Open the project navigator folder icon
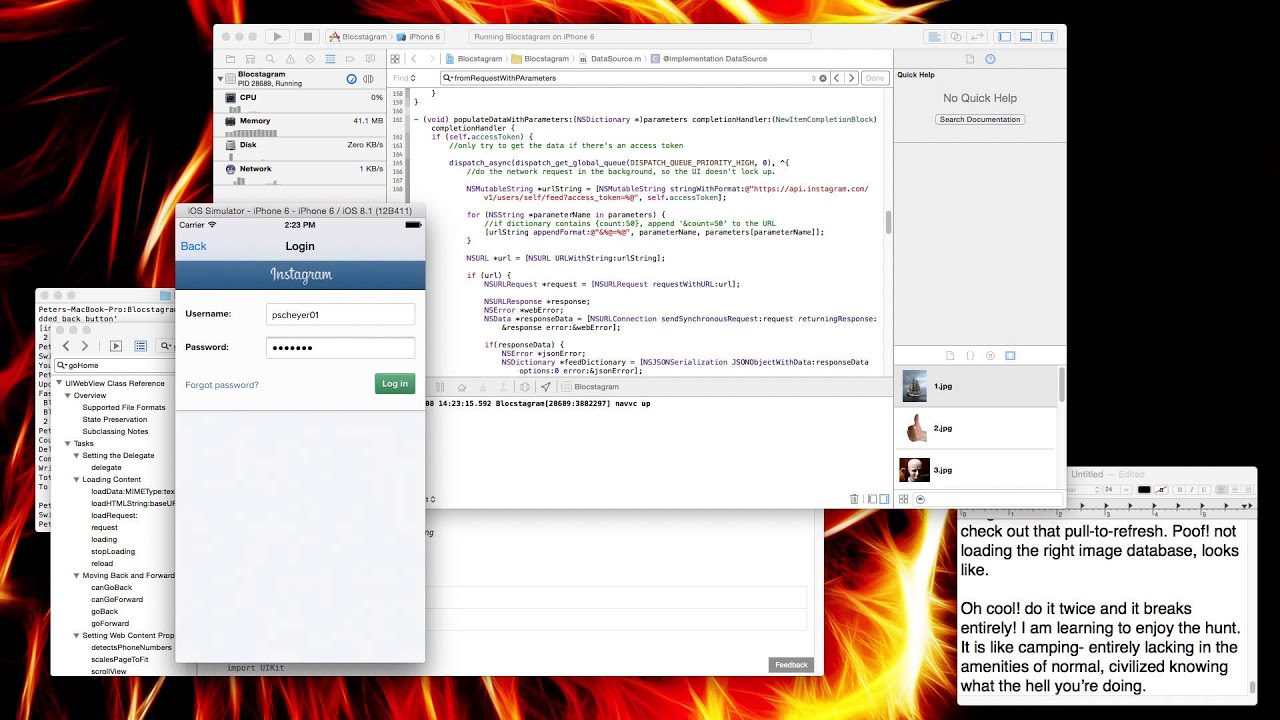The height and width of the screenshot is (720, 1280). click(x=230, y=59)
